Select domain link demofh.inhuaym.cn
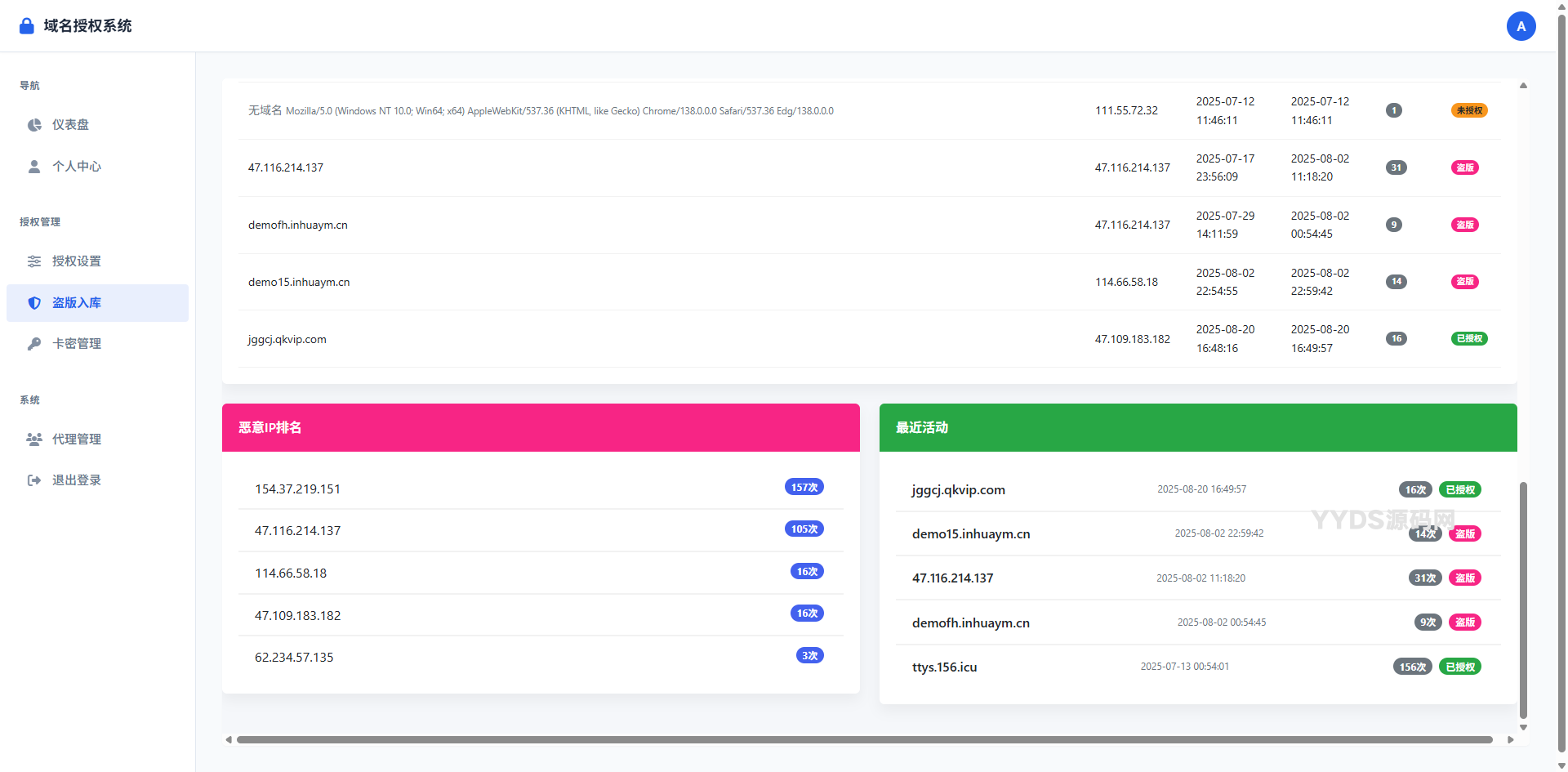This screenshot has height=772, width=1568. (x=297, y=225)
